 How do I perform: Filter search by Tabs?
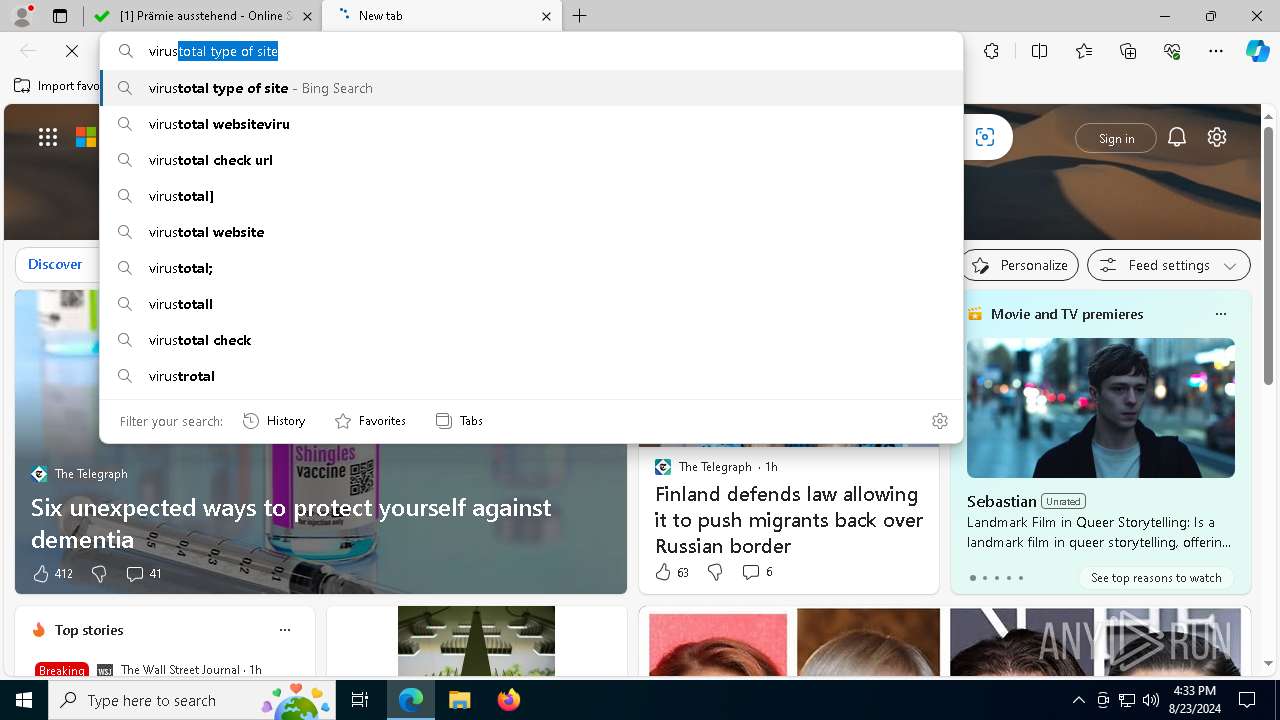point(460,421)
